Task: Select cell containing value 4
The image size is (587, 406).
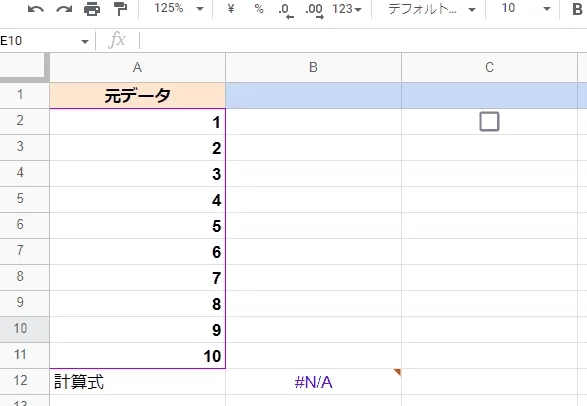Action: pyautogui.click(x=137, y=200)
